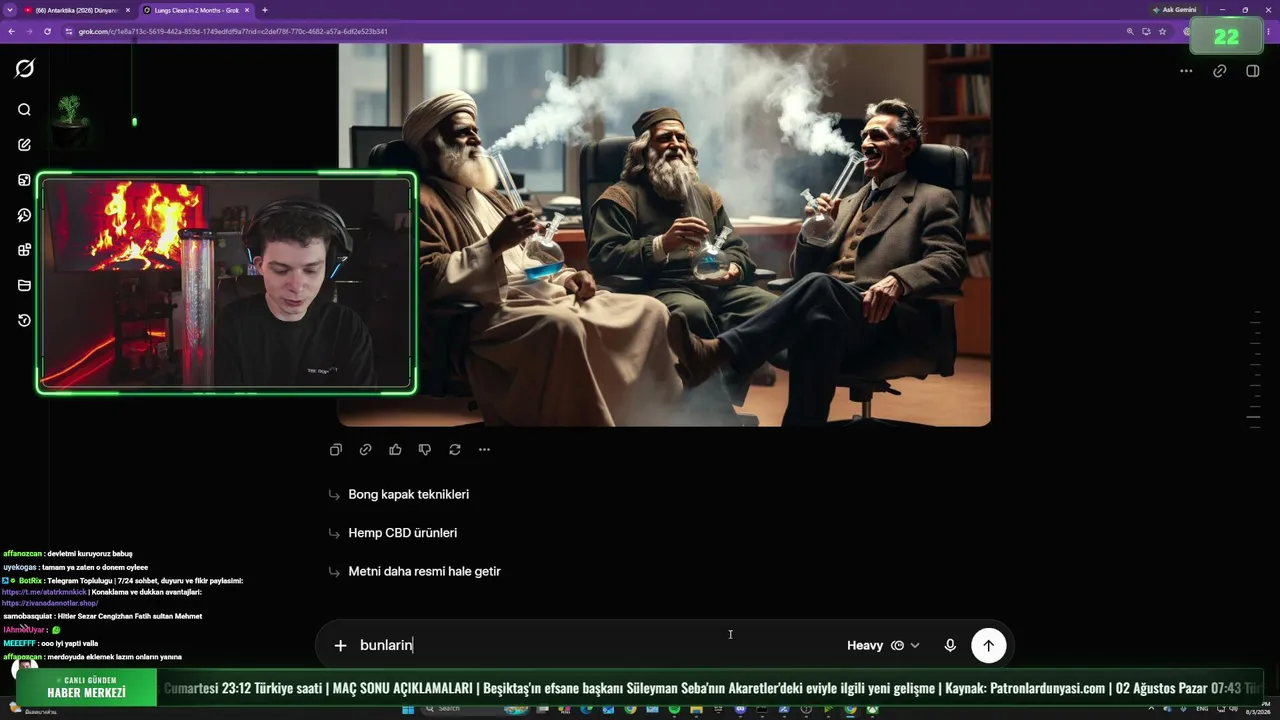
Task: Start a new chat with the compose icon
Action: coord(25,145)
